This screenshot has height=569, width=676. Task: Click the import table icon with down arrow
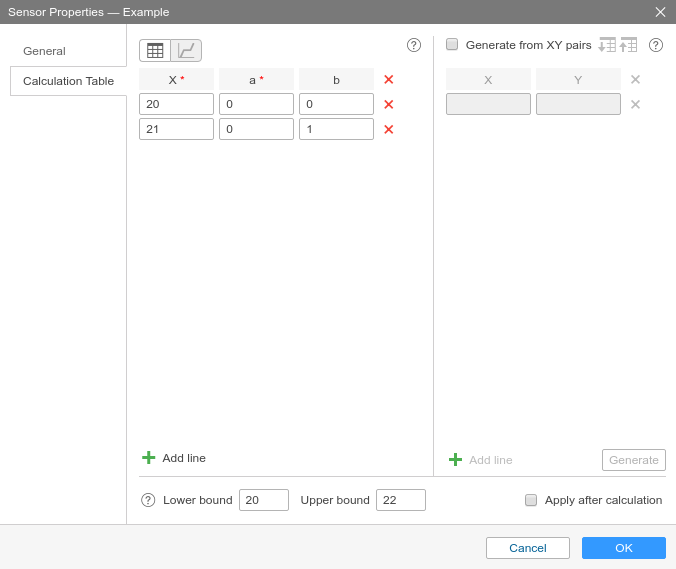tap(607, 45)
